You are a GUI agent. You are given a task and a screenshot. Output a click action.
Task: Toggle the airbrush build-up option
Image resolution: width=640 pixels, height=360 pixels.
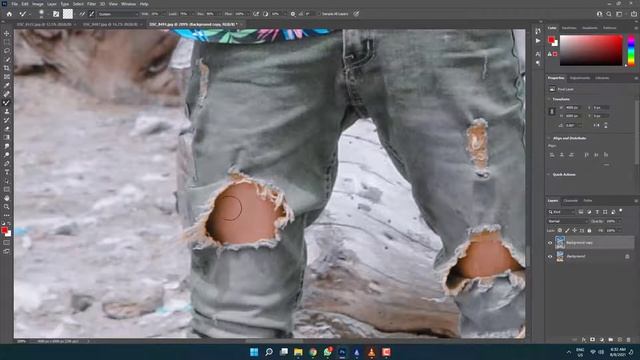(x=256, y=14)
